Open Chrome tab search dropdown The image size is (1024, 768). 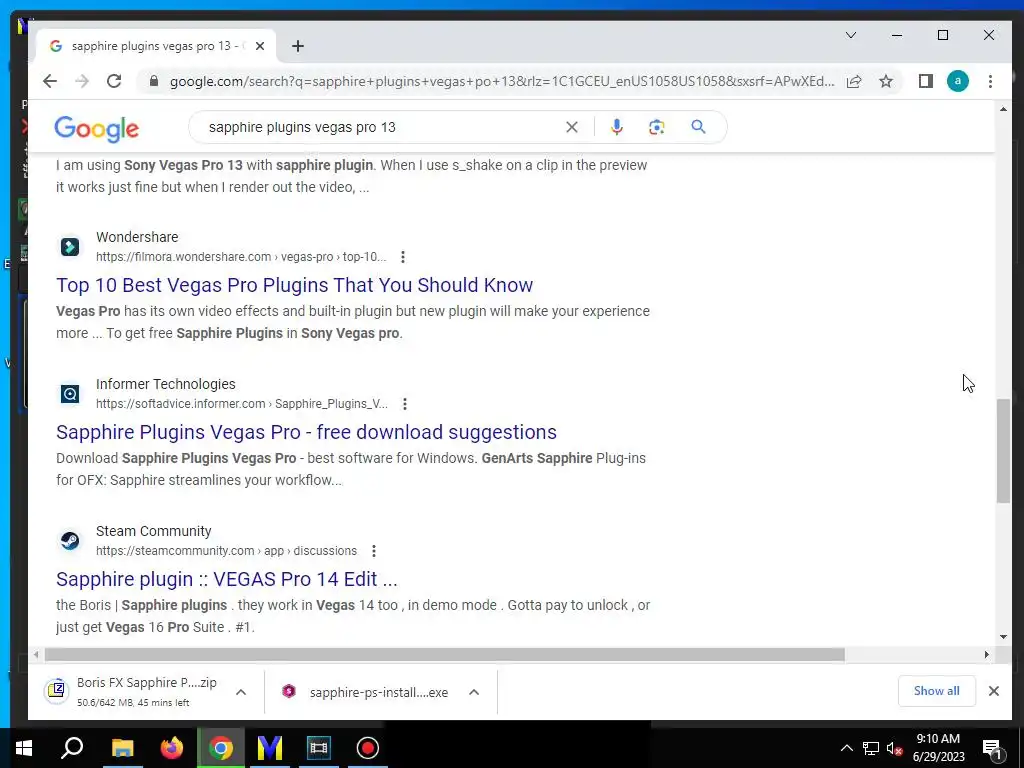point(851,35)
